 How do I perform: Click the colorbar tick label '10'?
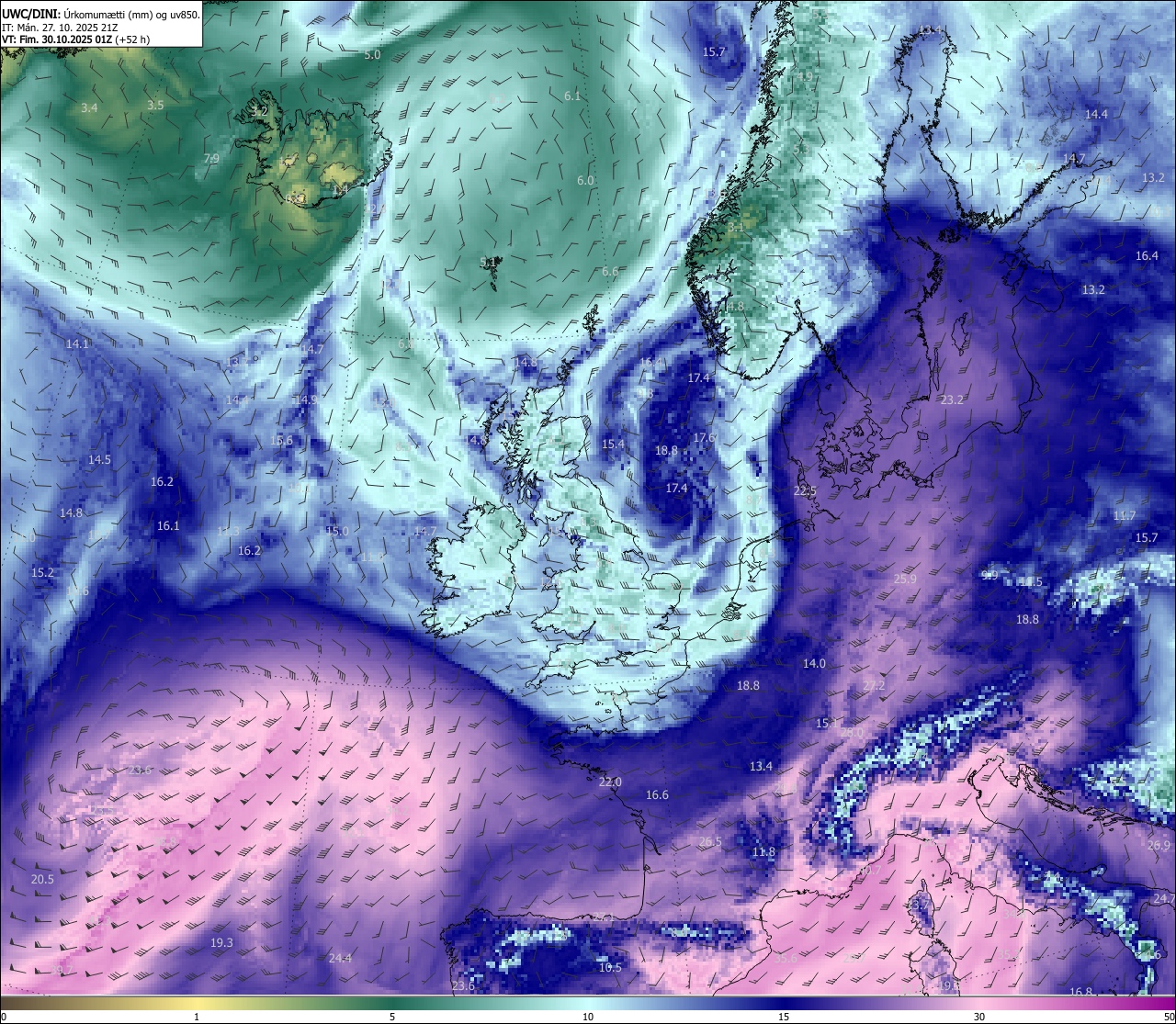click(588, 1017)
